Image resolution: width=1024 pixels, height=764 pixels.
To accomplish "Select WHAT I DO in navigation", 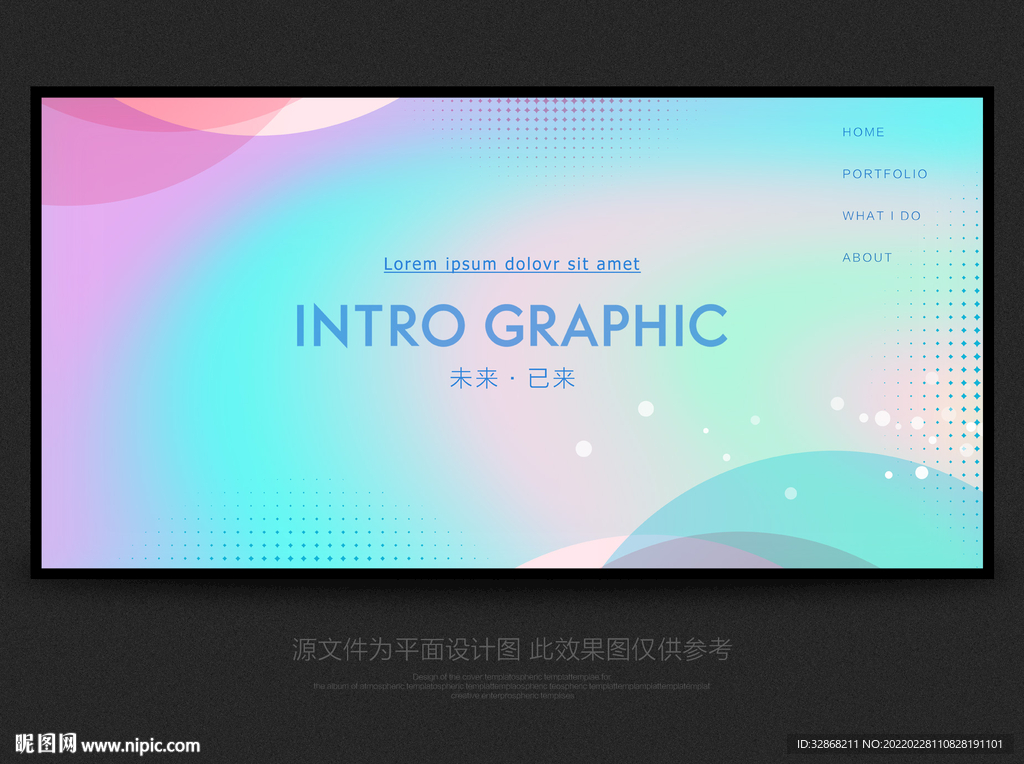I will coord(882,215).
